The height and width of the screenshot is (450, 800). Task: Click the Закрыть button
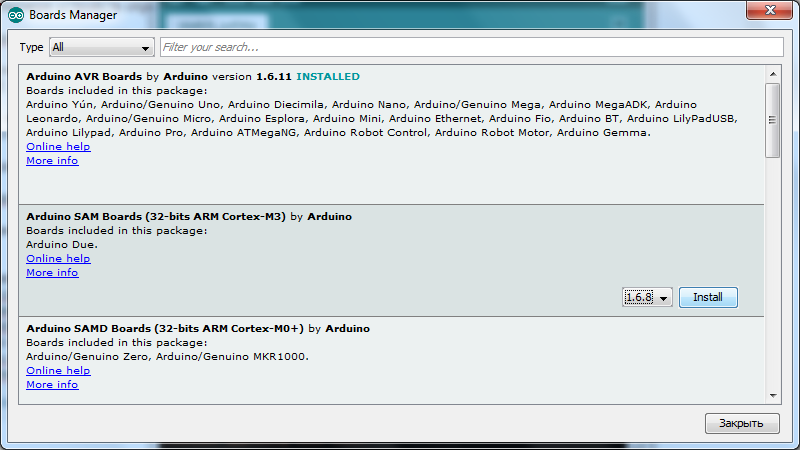pos(742,423)
